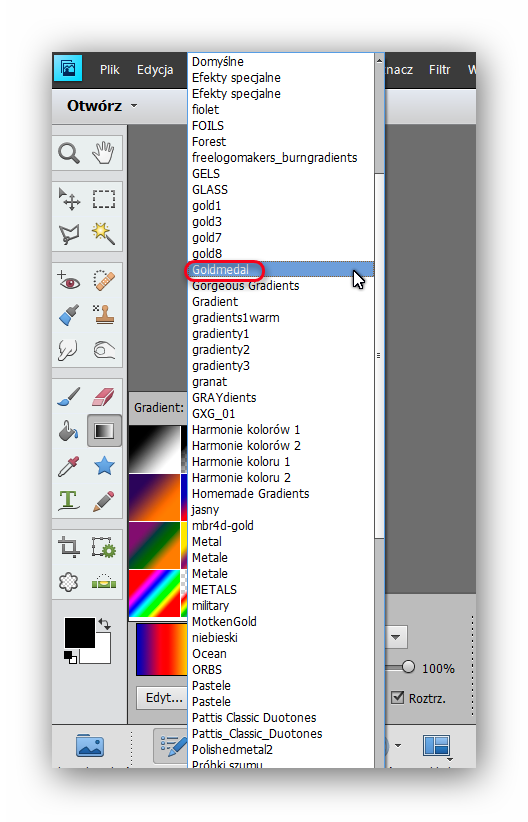Image resolution: width=528 pixels, height=822 pixels.
Task: Select the Clone Stamp tool
Action: [104, 315]
